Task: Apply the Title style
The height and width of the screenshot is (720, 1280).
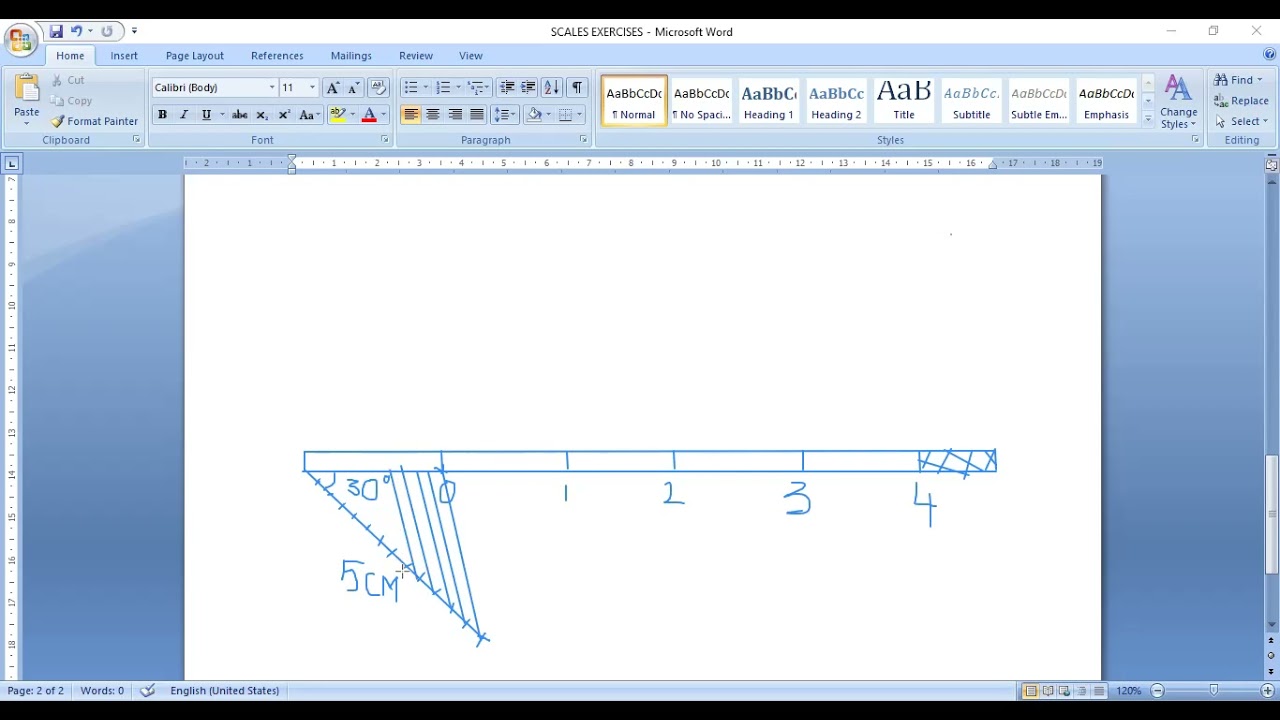Action: tap(904, 101)
